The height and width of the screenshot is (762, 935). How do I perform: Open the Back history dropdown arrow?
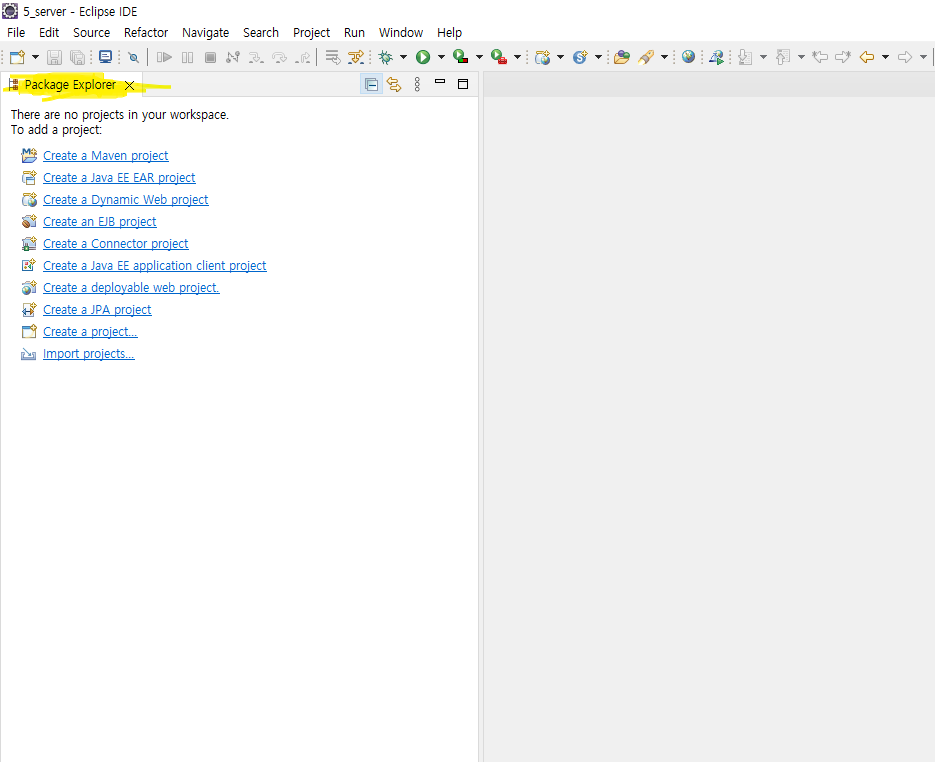click(x=885, y=57)
